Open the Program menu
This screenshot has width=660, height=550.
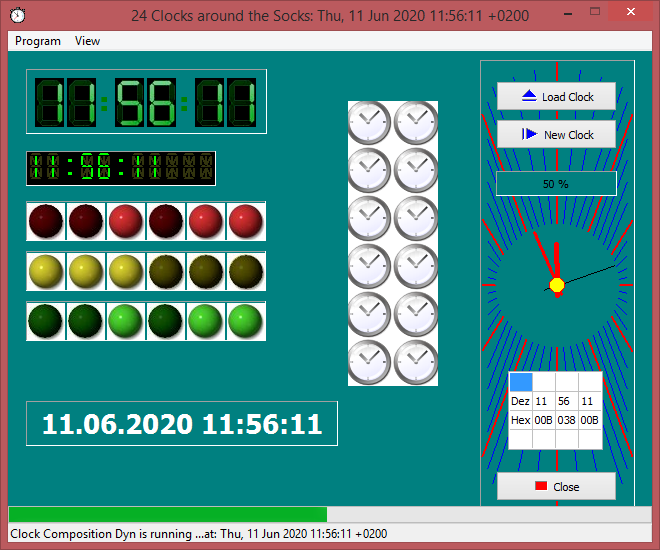(x=38, y=41)
